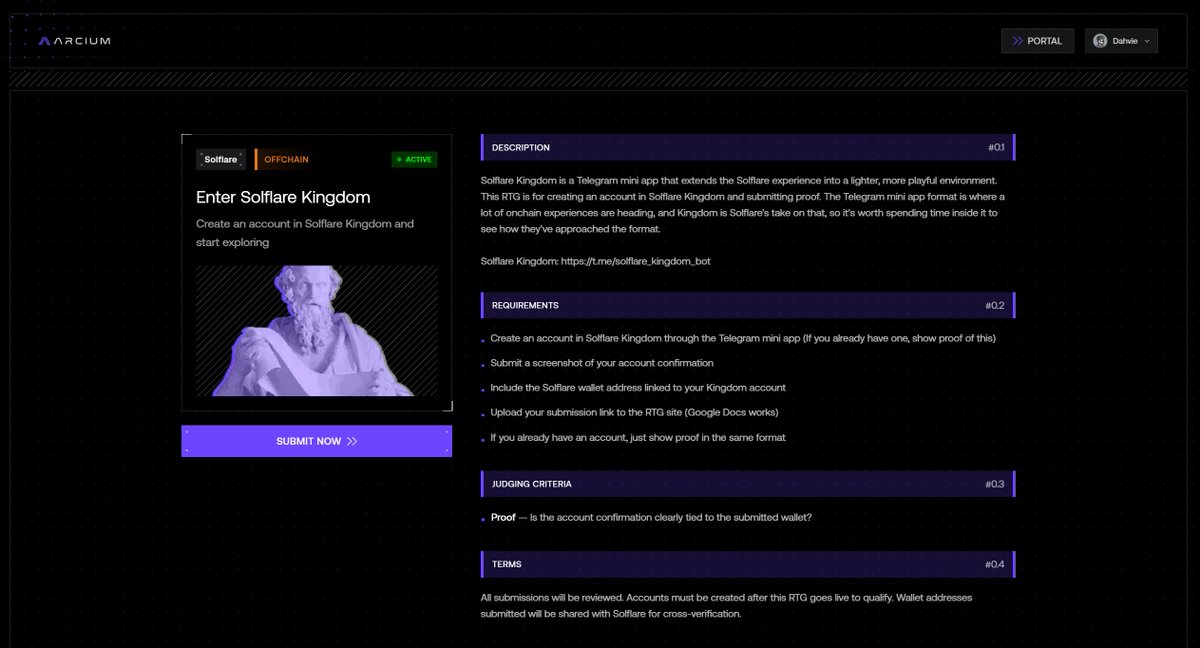
Task: Click the 'All submissions will be reviewed' terms text
Action: coord(726,605)
